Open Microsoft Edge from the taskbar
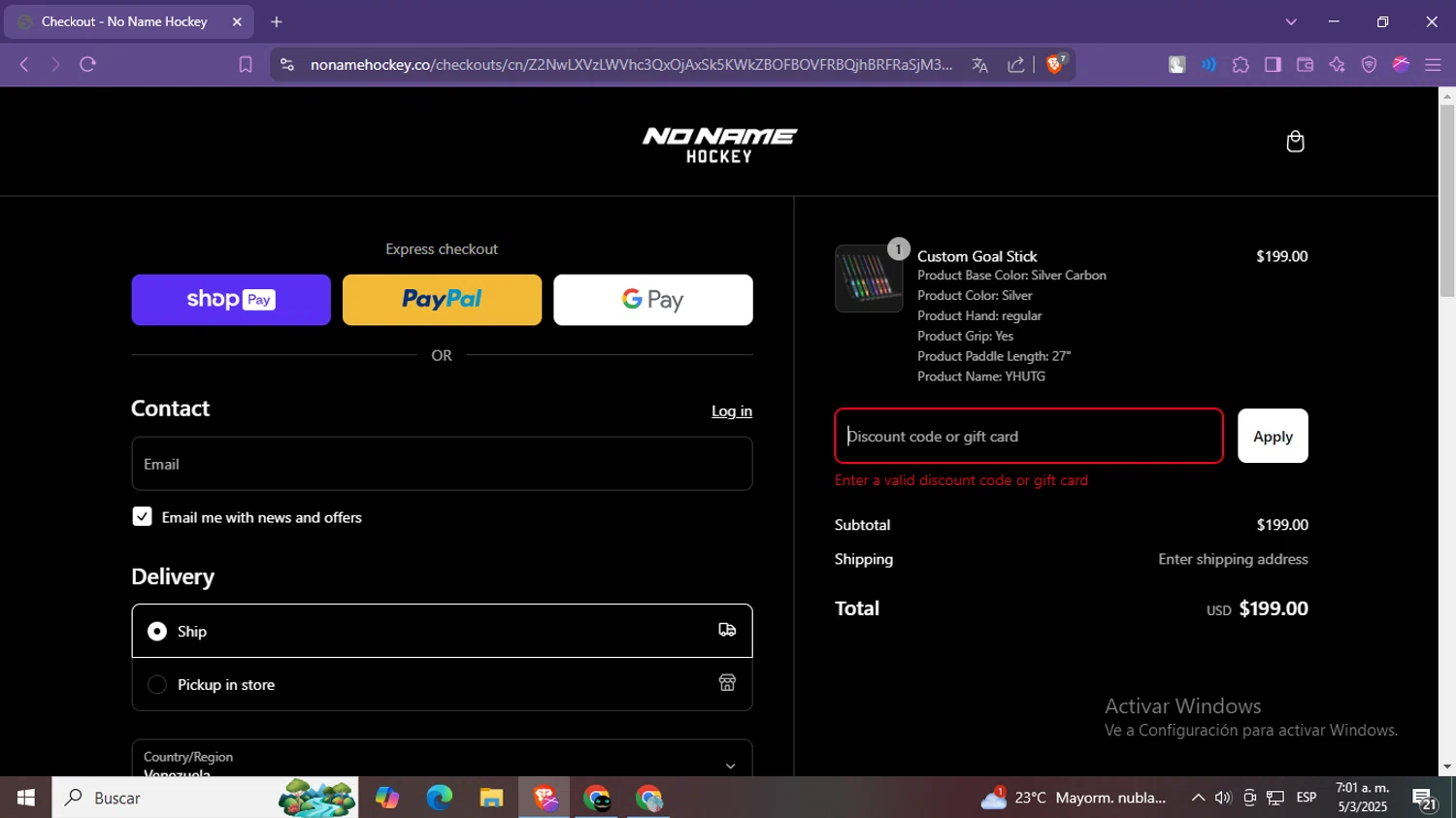The height and width of the screenshot is (818, 1456). pos(439,798)
